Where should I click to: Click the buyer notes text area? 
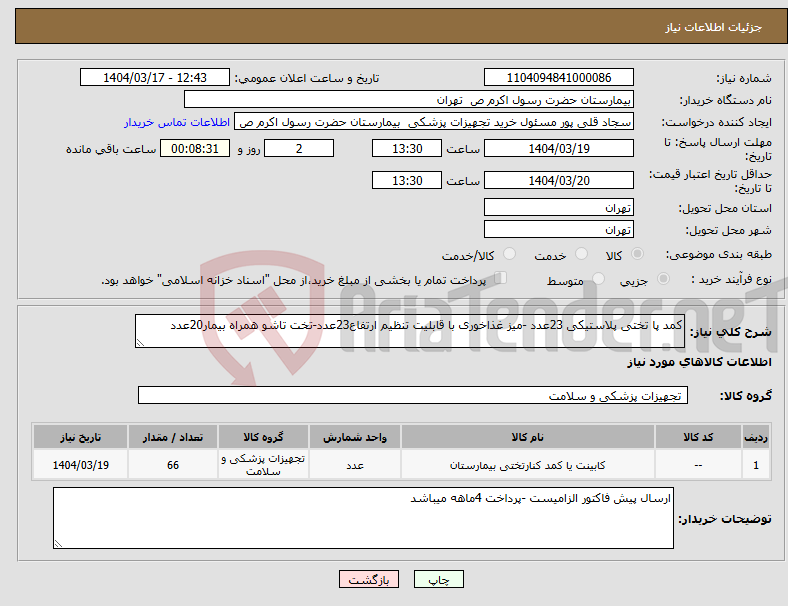[x=363, y=518]
